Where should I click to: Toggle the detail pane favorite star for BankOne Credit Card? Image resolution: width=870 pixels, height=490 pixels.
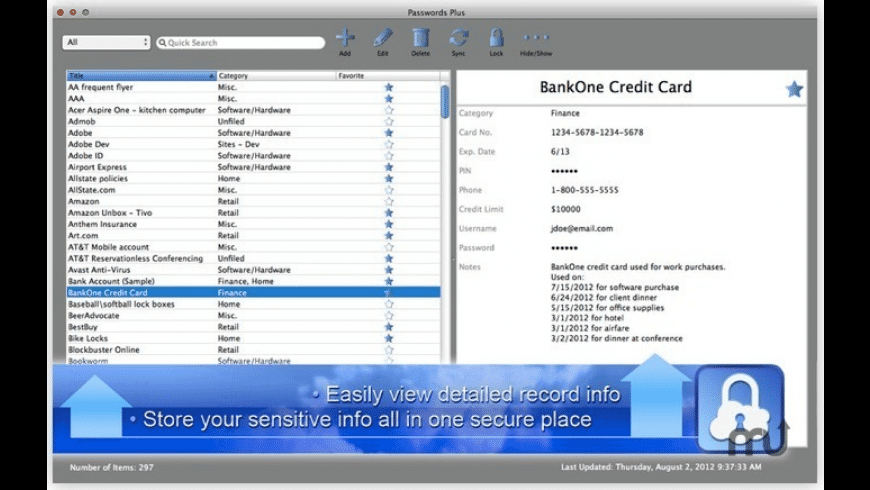(x=794, y=89)
